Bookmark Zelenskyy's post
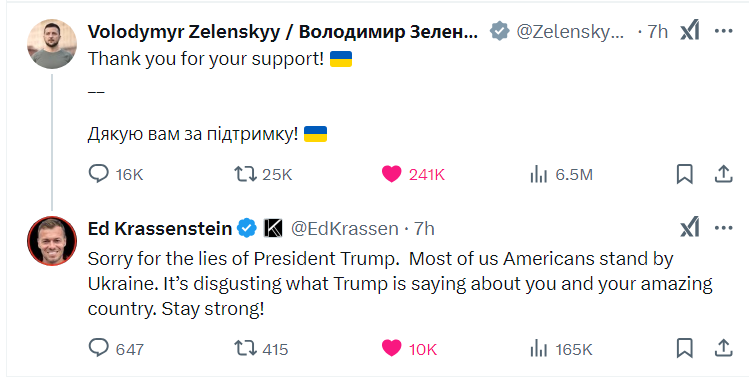 click(685, 174)
